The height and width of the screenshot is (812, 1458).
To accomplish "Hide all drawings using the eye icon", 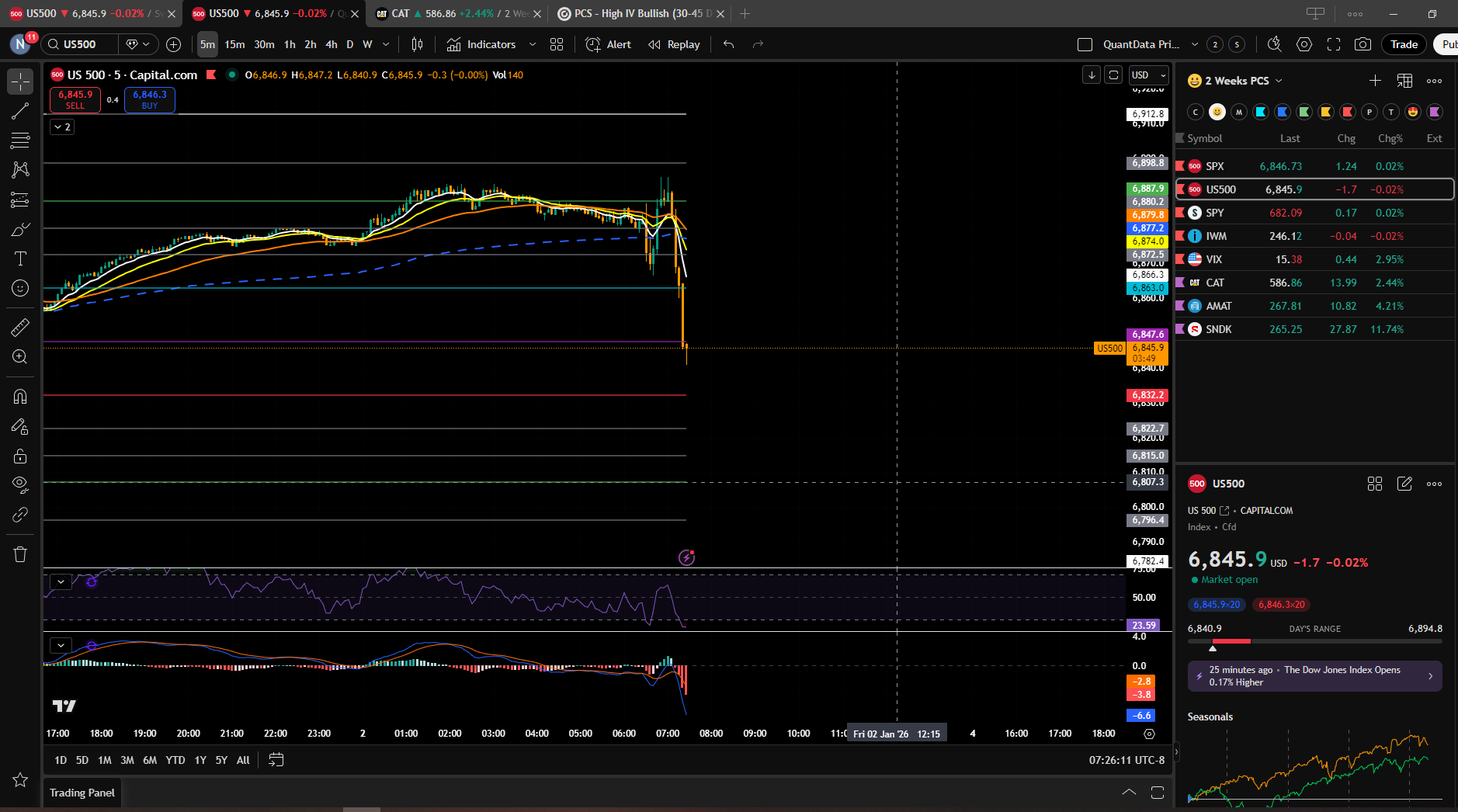I will click(20, 485).
